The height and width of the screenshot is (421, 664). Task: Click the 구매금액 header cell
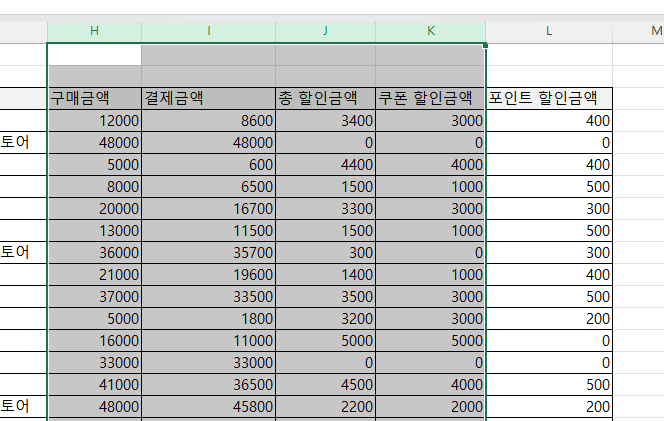coord(95,98)
